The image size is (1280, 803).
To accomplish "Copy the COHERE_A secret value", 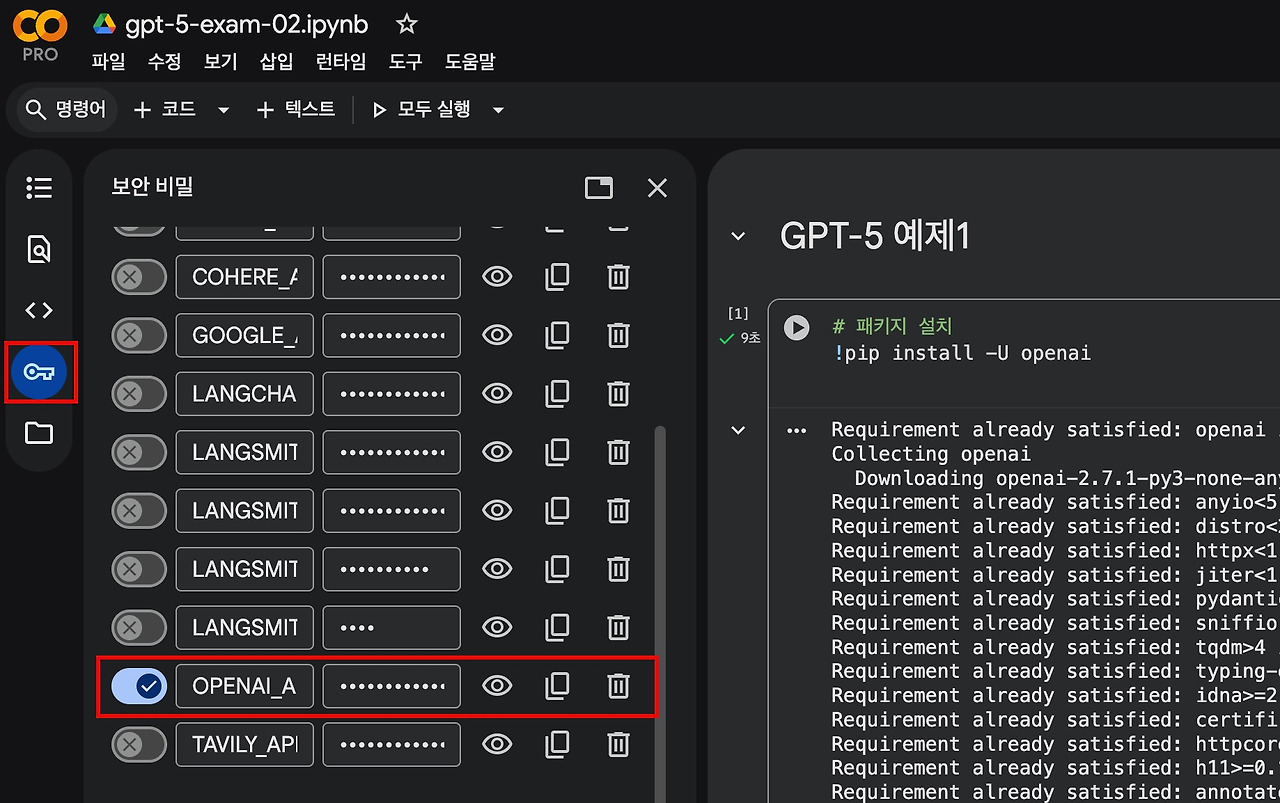I will pos(557,277).
